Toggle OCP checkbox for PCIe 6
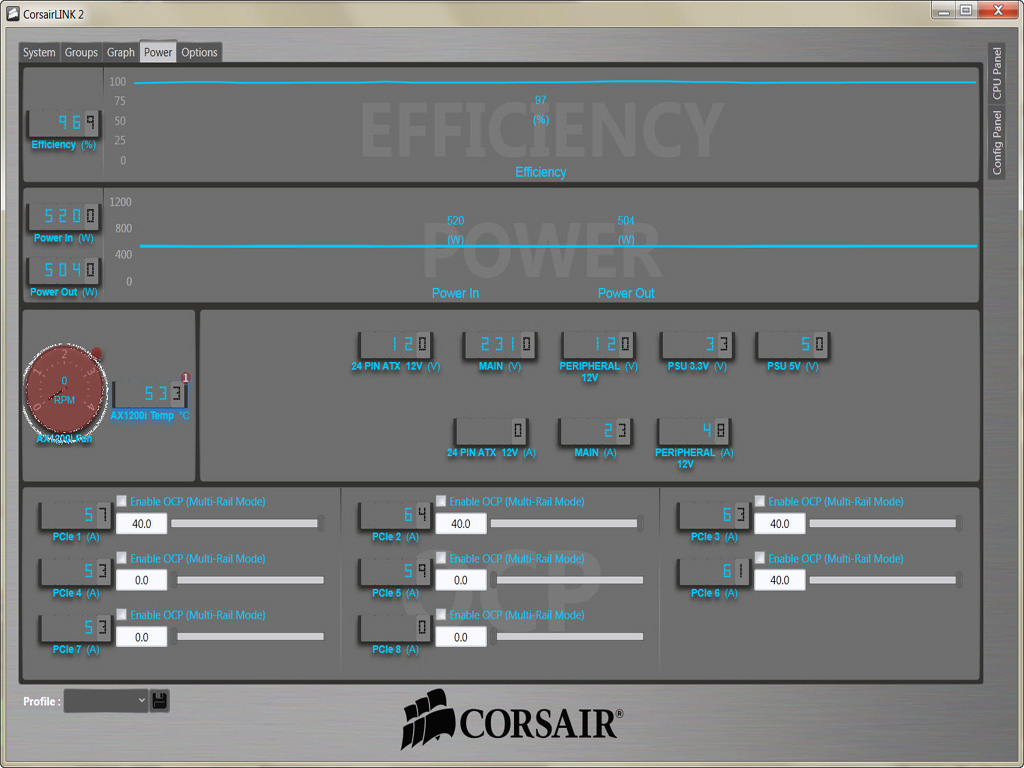 [760, 557]
